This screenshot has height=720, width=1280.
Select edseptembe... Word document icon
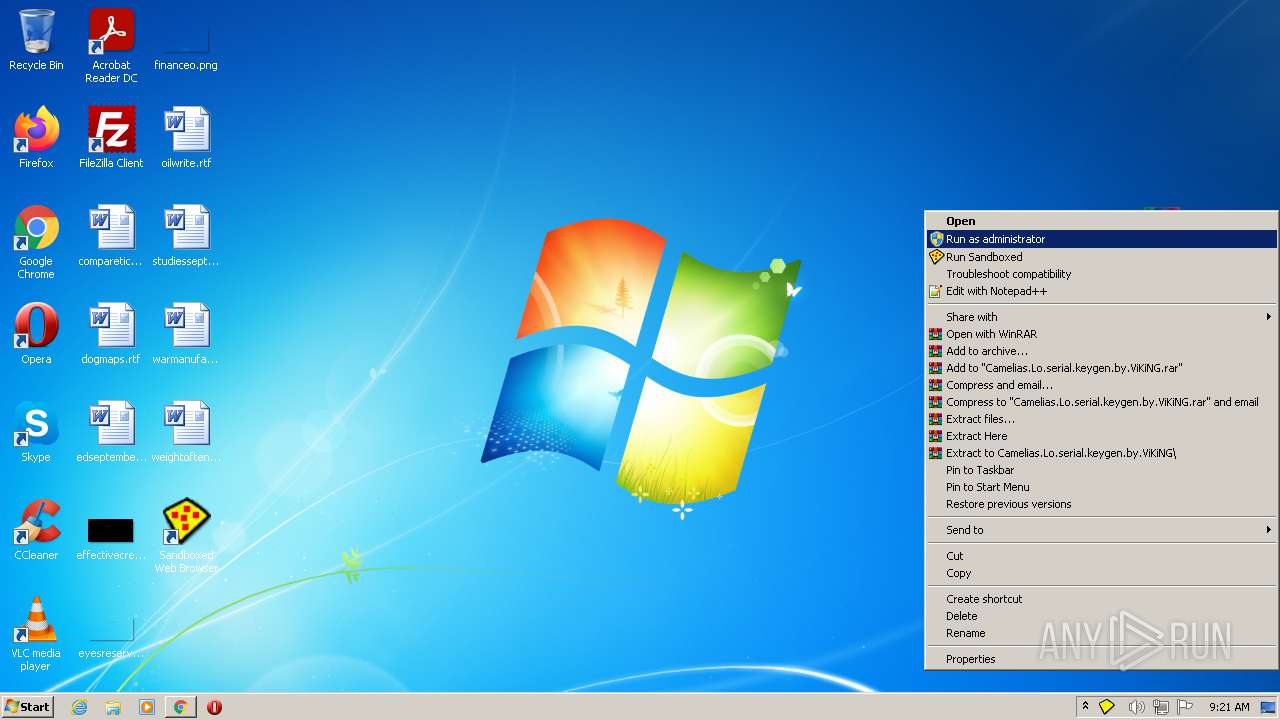[111, 432]
